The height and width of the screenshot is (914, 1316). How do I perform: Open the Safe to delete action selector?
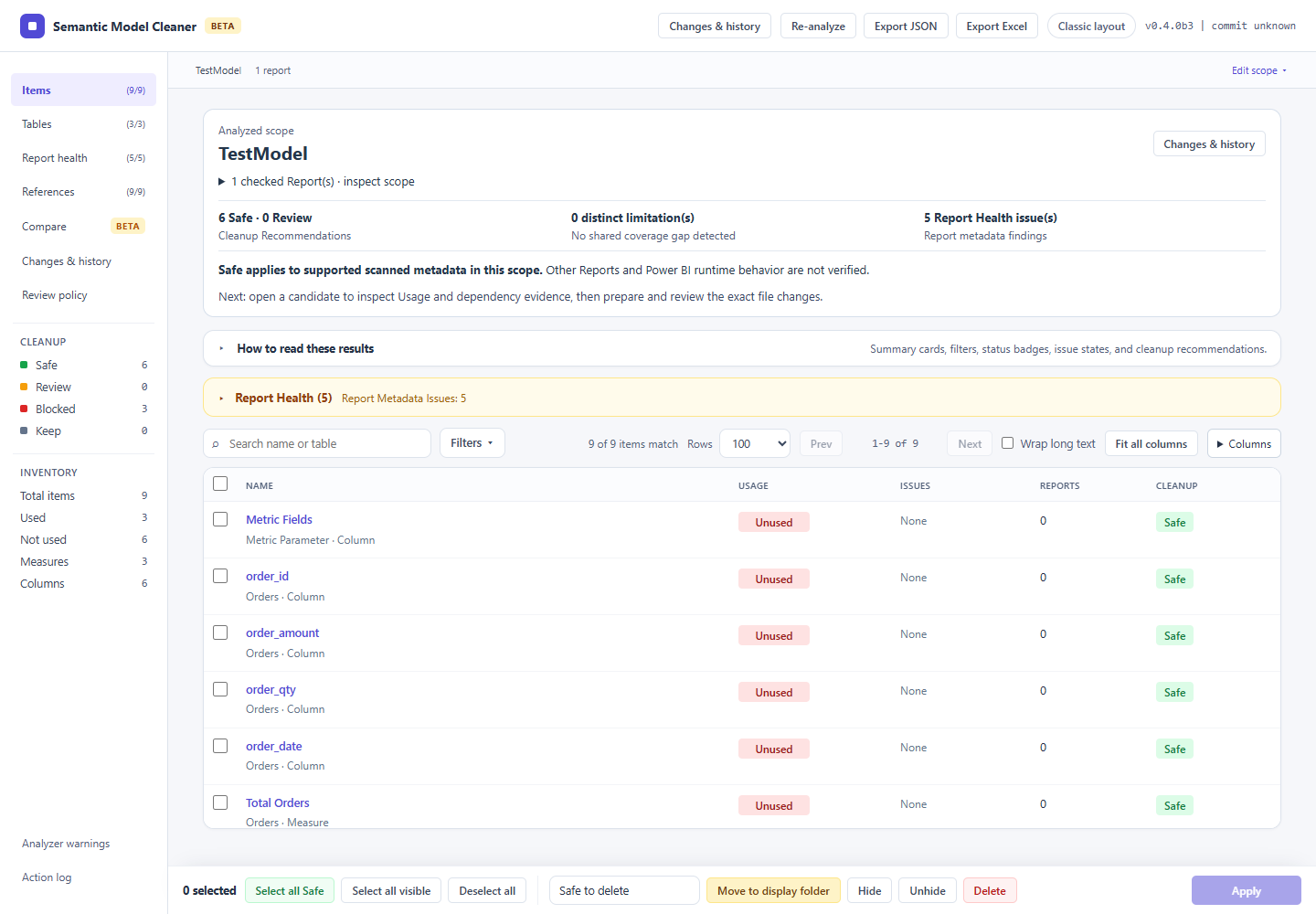(624, 890)
